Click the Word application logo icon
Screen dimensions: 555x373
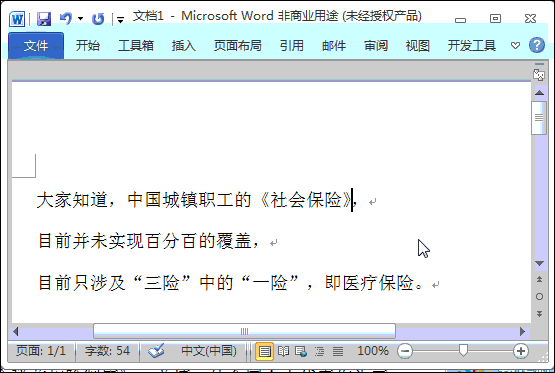17,19
